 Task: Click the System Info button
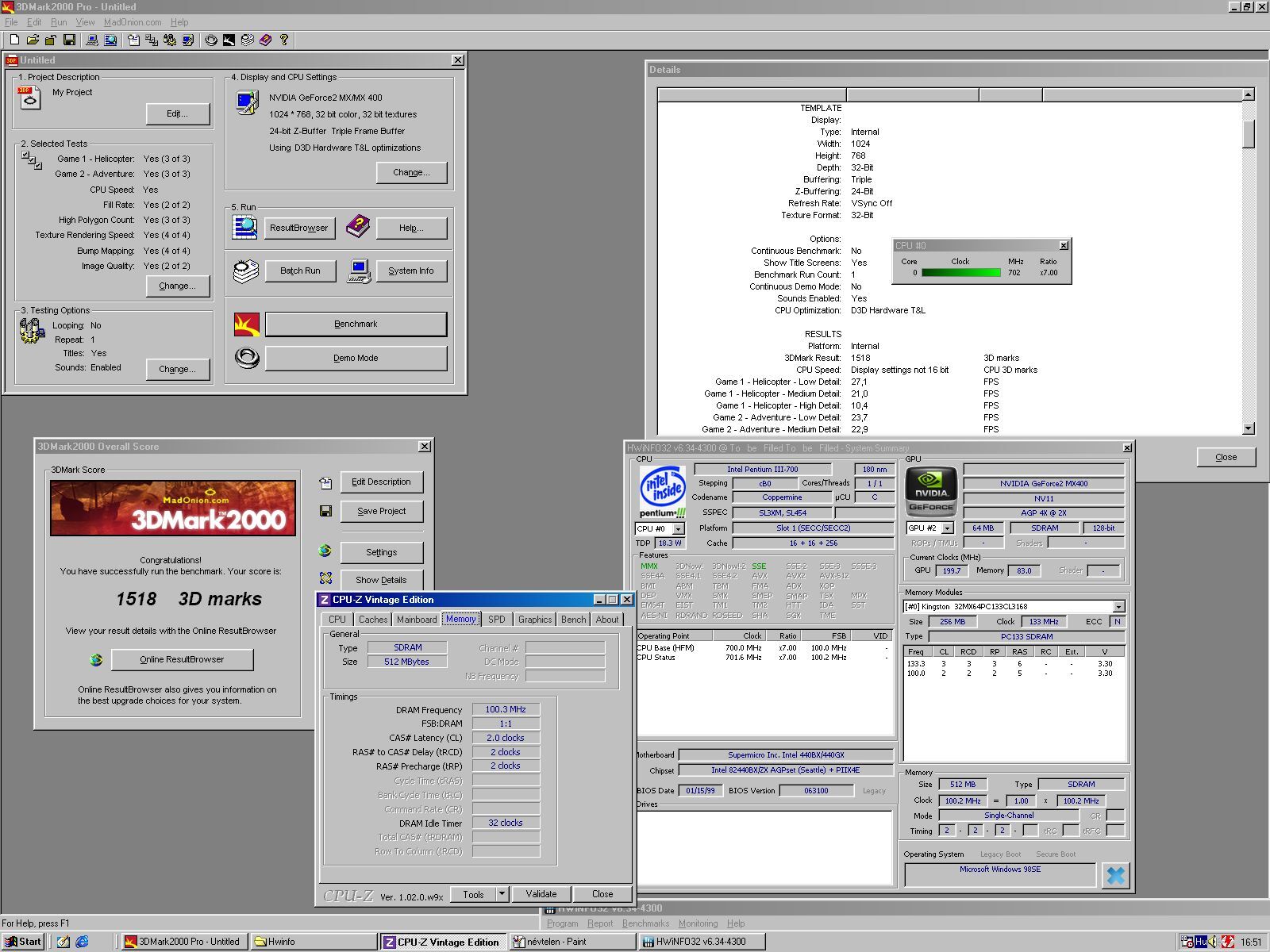point(410,271)
